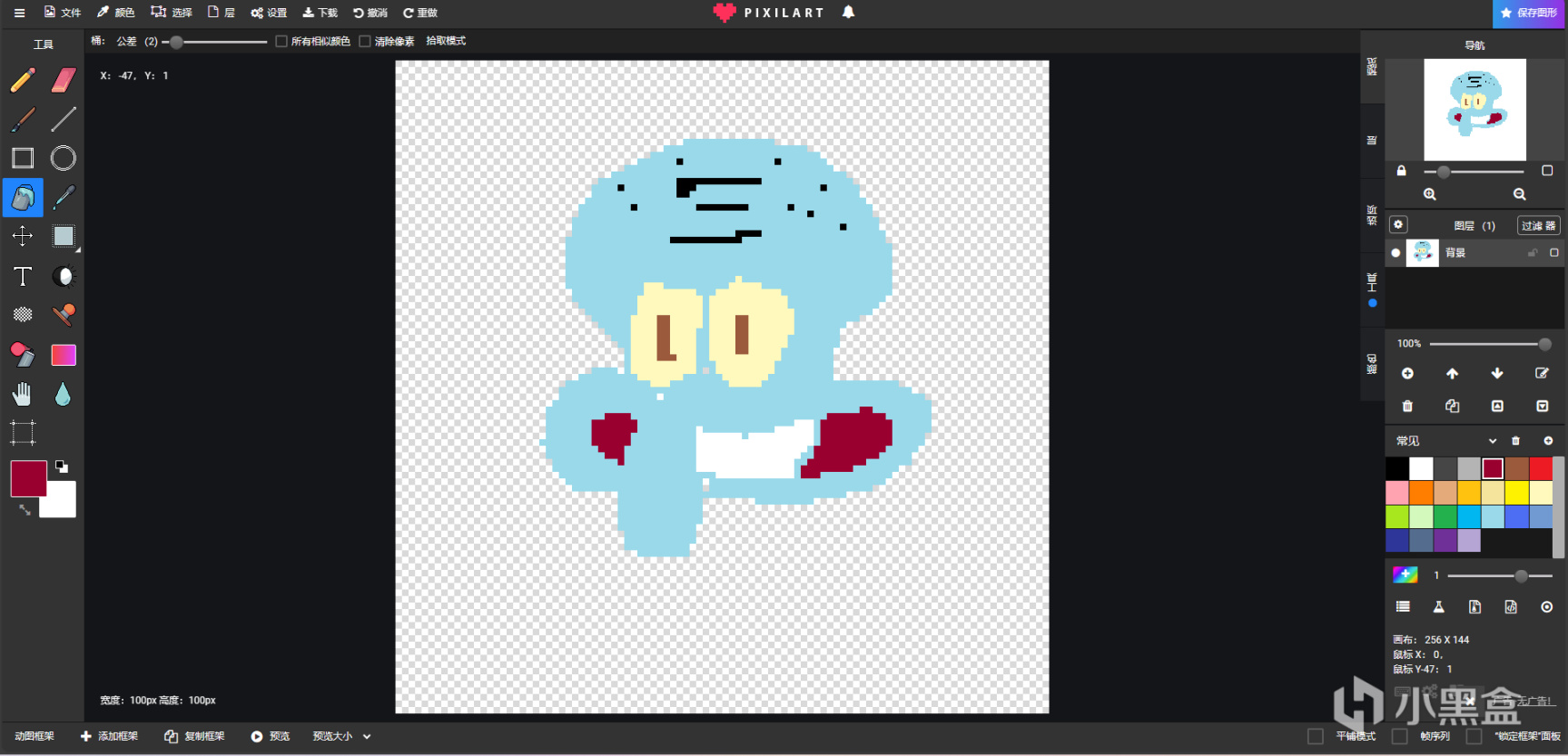Image resolution: width=1568 pixels, height=756 pixels.
Task: Select the Stamp tool
Action: click(x=64, y=315)
